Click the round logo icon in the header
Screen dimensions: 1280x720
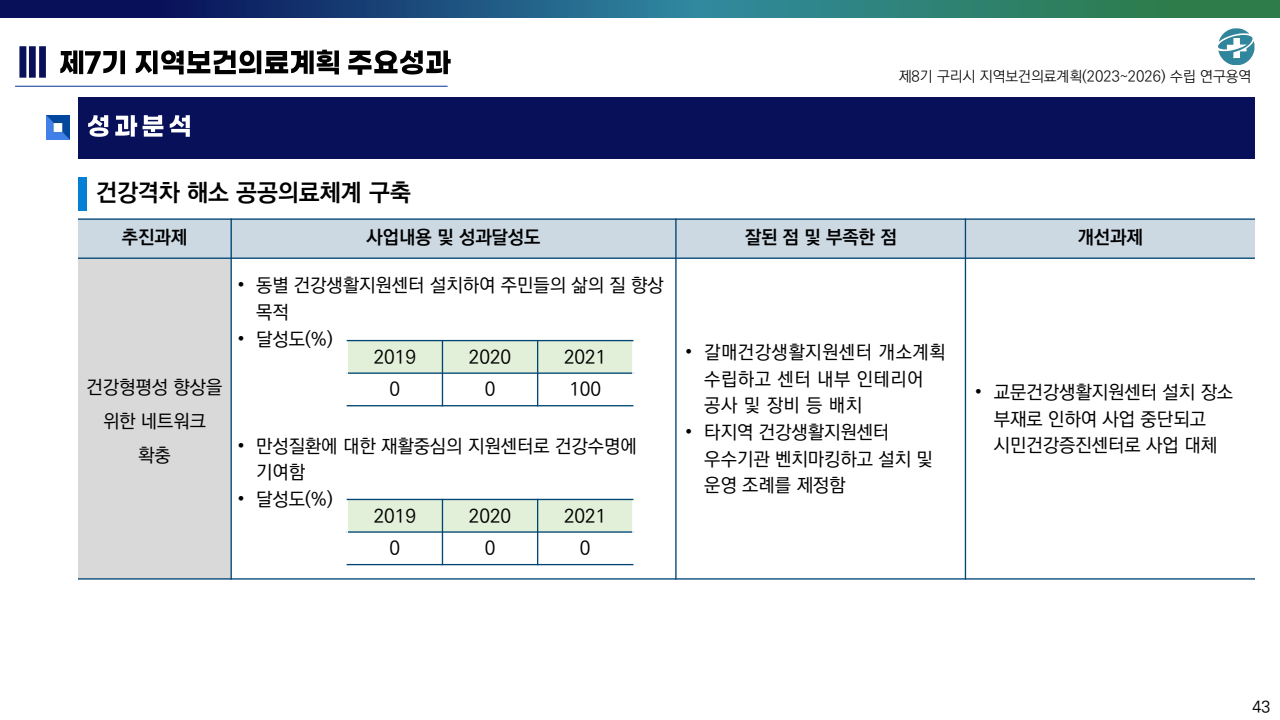pos(1236,46)
